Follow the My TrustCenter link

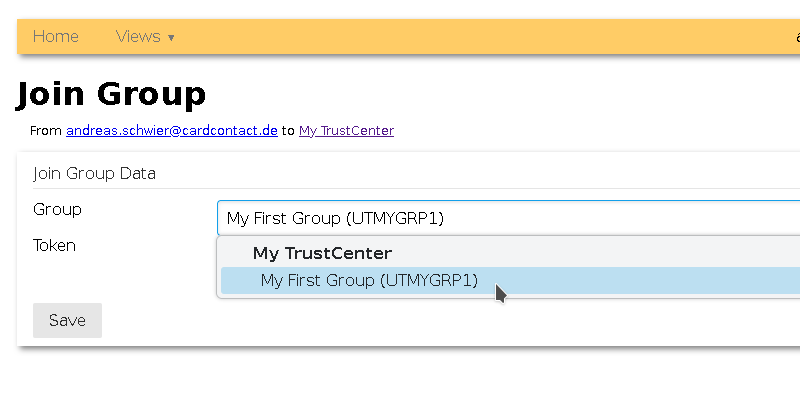pyautogui.click(x=346, y=131)
